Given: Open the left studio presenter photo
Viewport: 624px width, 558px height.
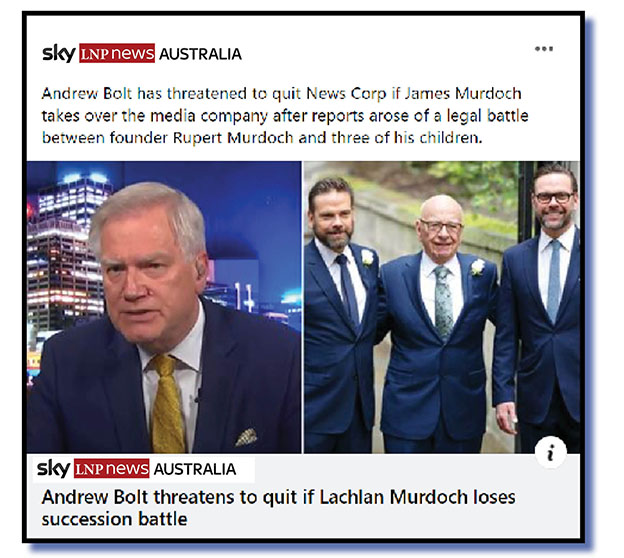Looking at the screenshot, I should coord(164,307).
